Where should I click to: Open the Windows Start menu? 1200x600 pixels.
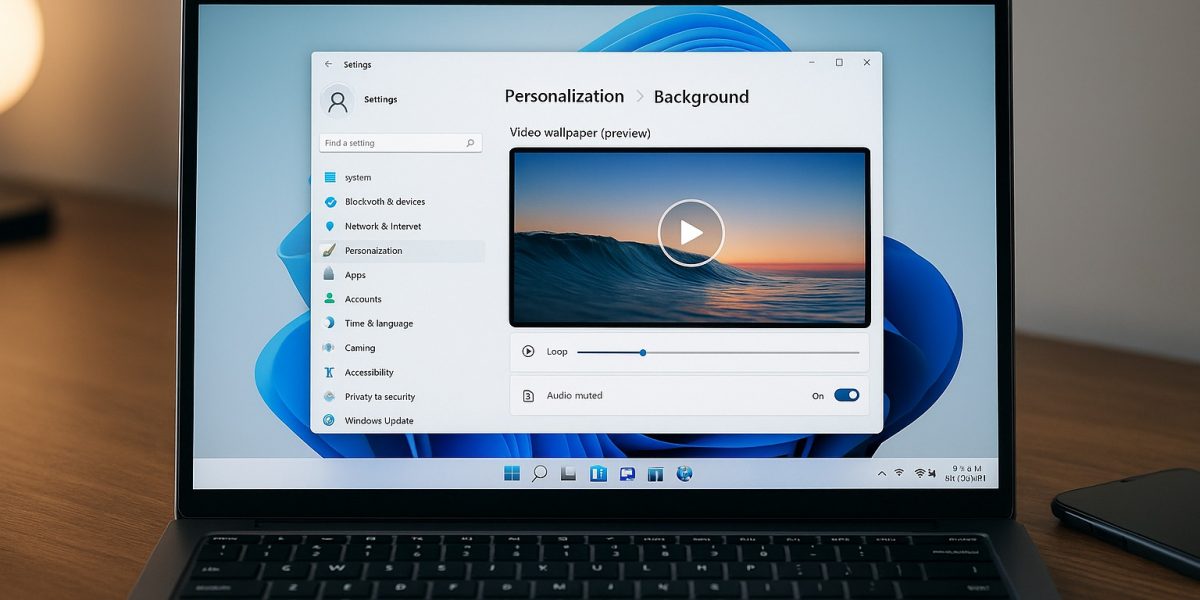[512, 473]
